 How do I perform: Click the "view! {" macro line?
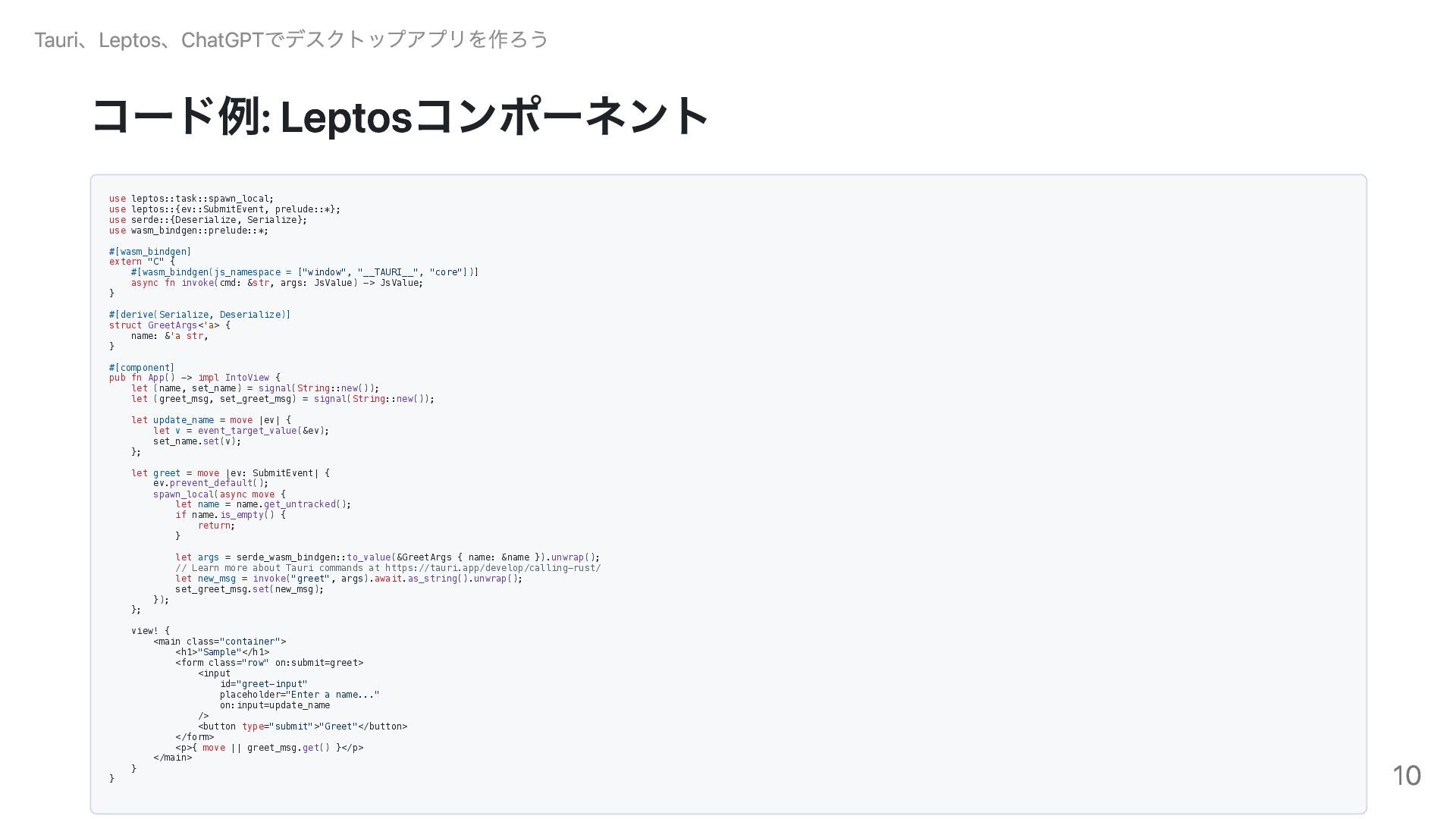(150, 631)
